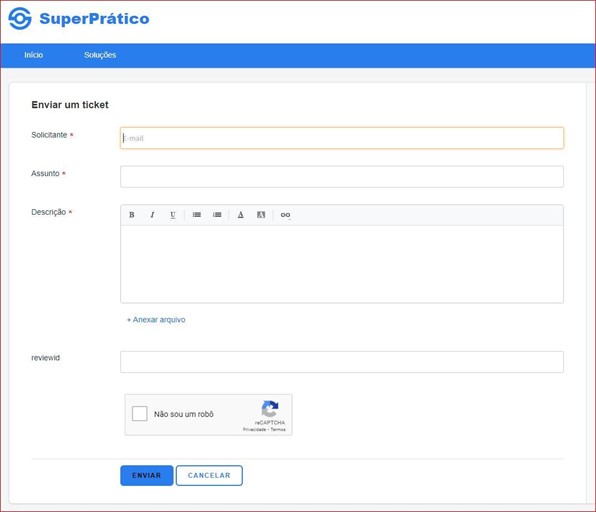Viewport: 596px width, 512px height.
Task: Open the Início menu item
Action: 33,55
